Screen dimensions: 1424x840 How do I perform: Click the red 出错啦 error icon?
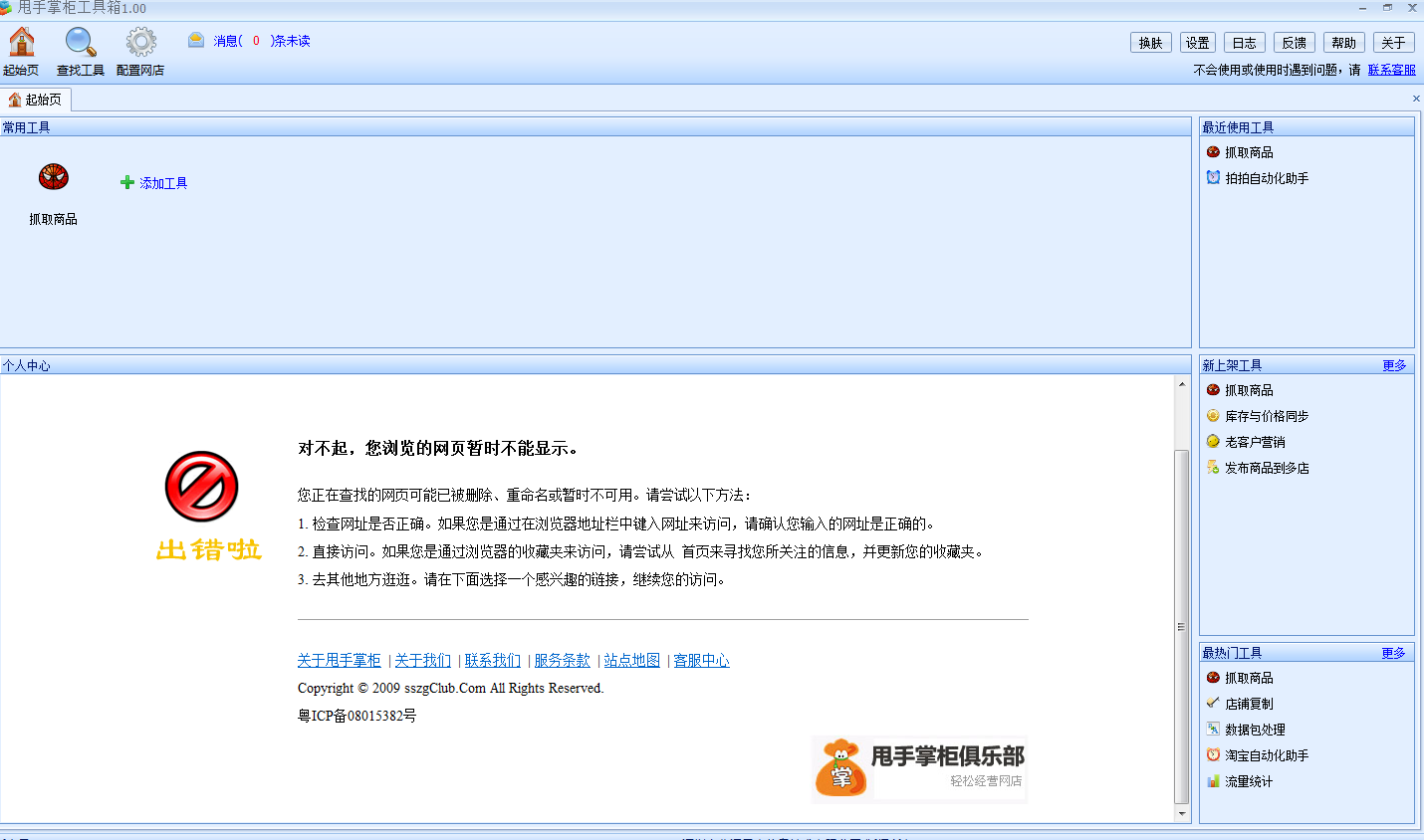(201, 487)
